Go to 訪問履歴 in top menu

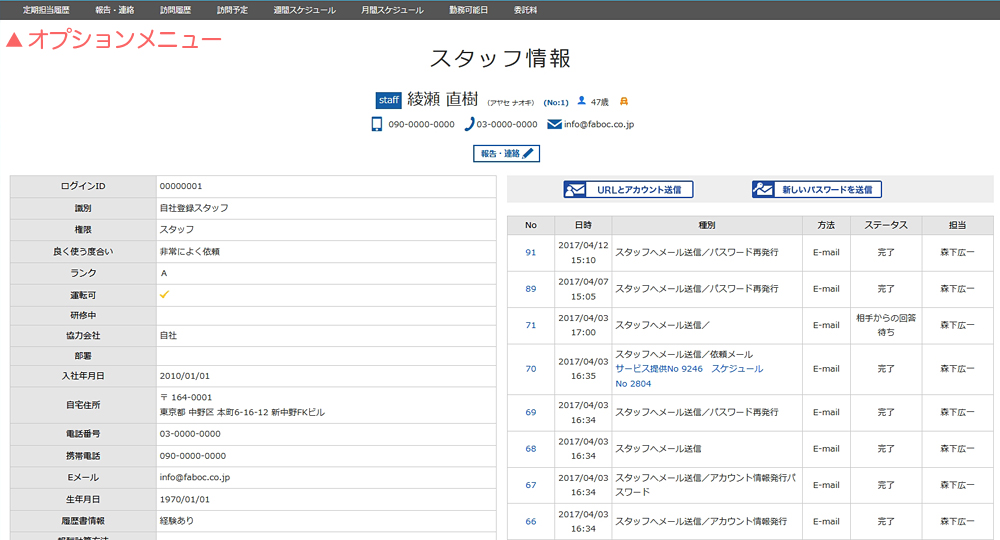pos(175,10)
